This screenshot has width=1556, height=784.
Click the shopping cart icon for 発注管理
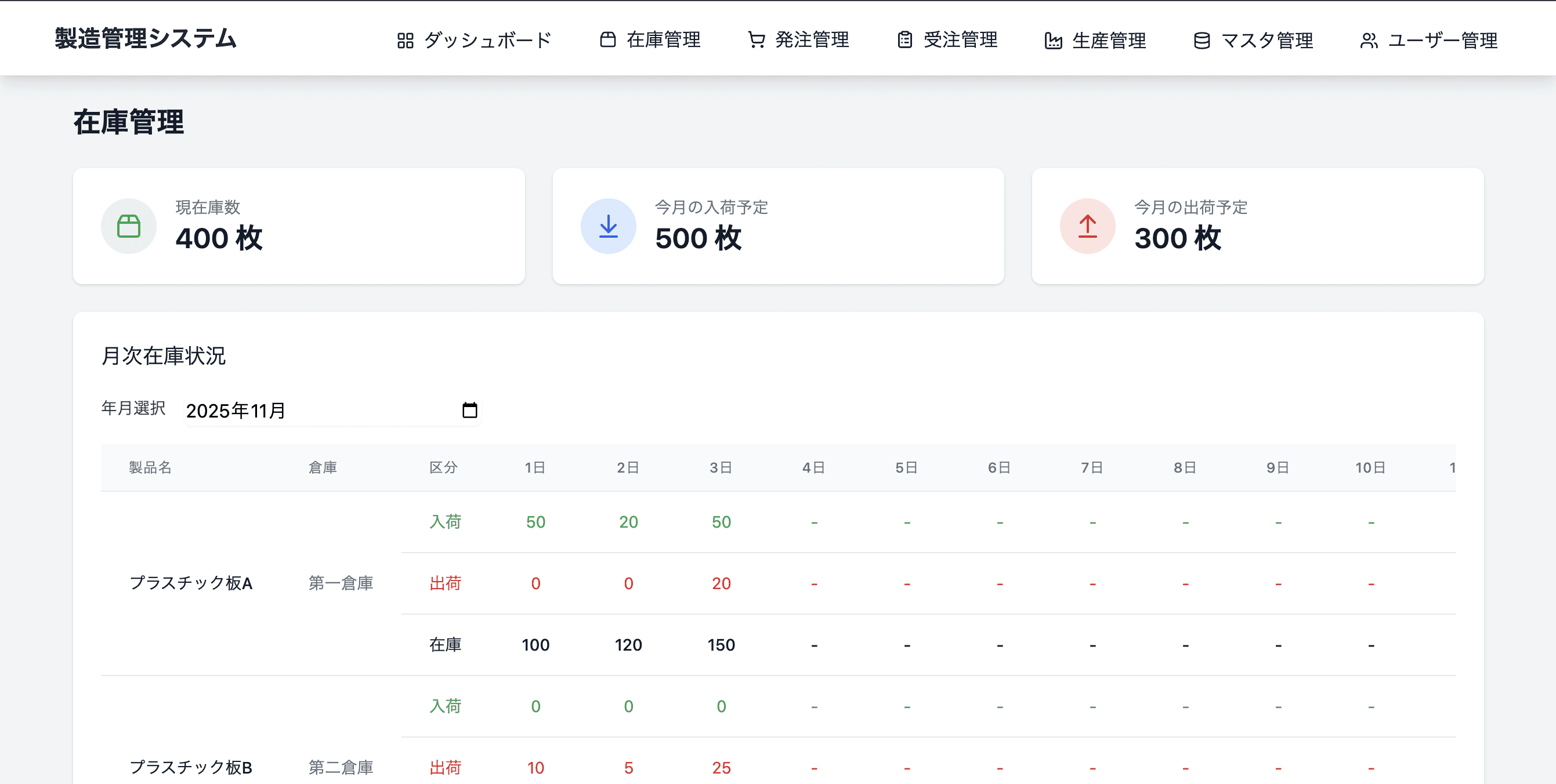[757, 40]
